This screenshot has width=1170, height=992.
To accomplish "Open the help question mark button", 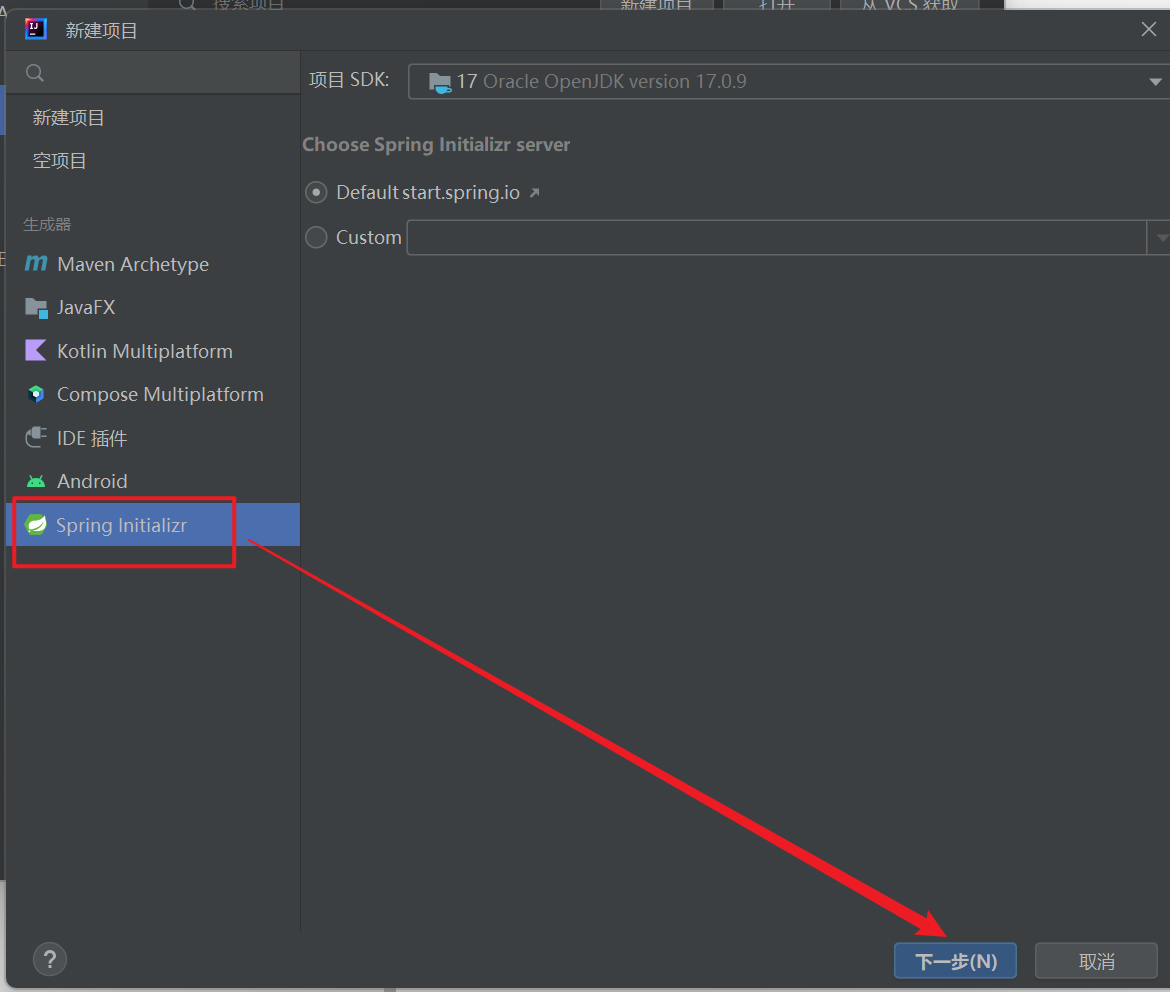I will [x=50, y=959].
